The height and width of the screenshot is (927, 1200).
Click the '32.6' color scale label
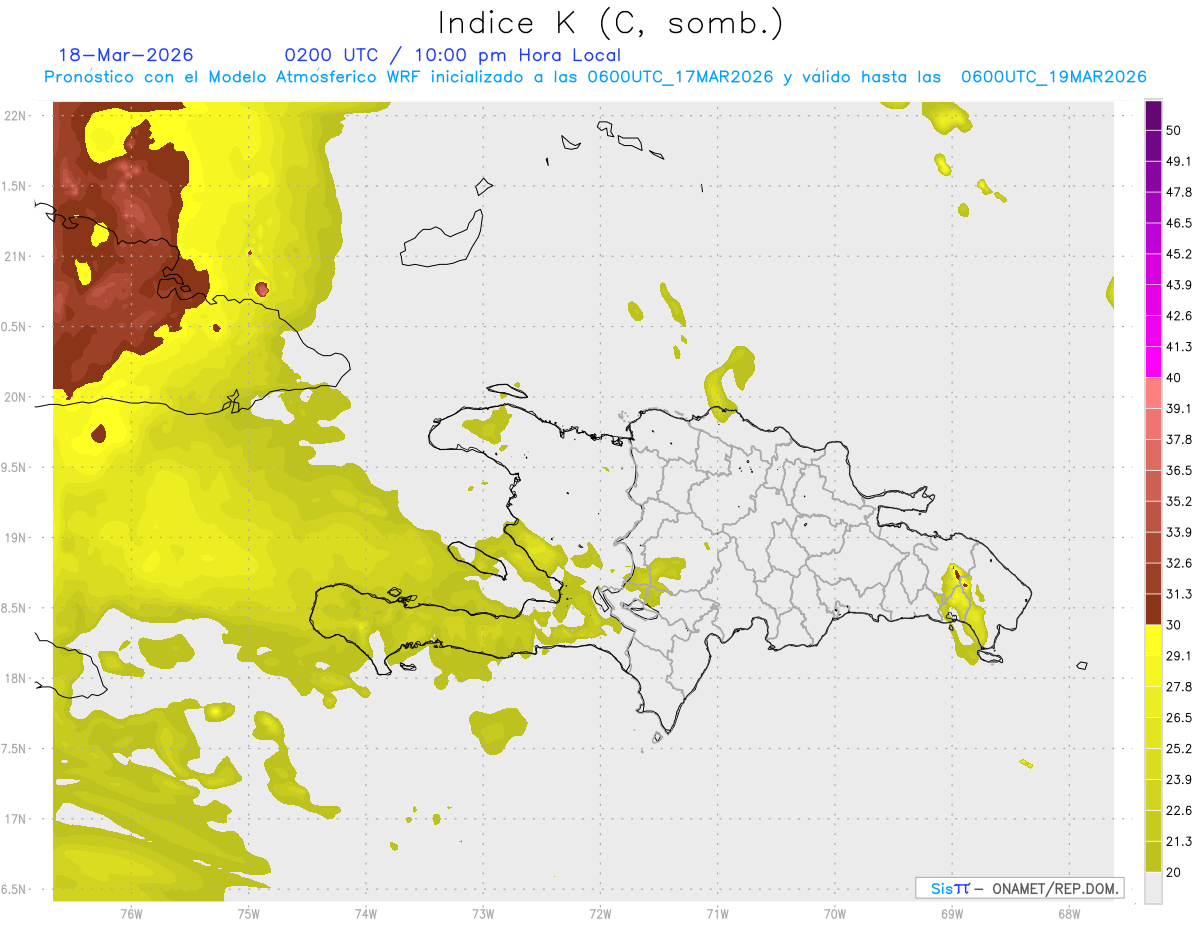(x=1179, y=563)
